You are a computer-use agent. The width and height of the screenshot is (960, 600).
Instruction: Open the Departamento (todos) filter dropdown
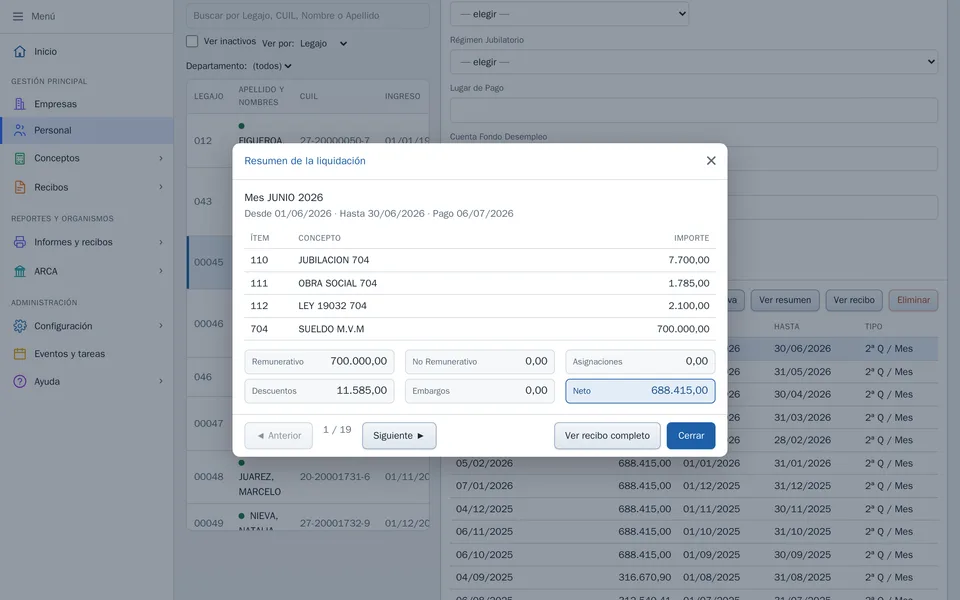[x=272, y=66]
